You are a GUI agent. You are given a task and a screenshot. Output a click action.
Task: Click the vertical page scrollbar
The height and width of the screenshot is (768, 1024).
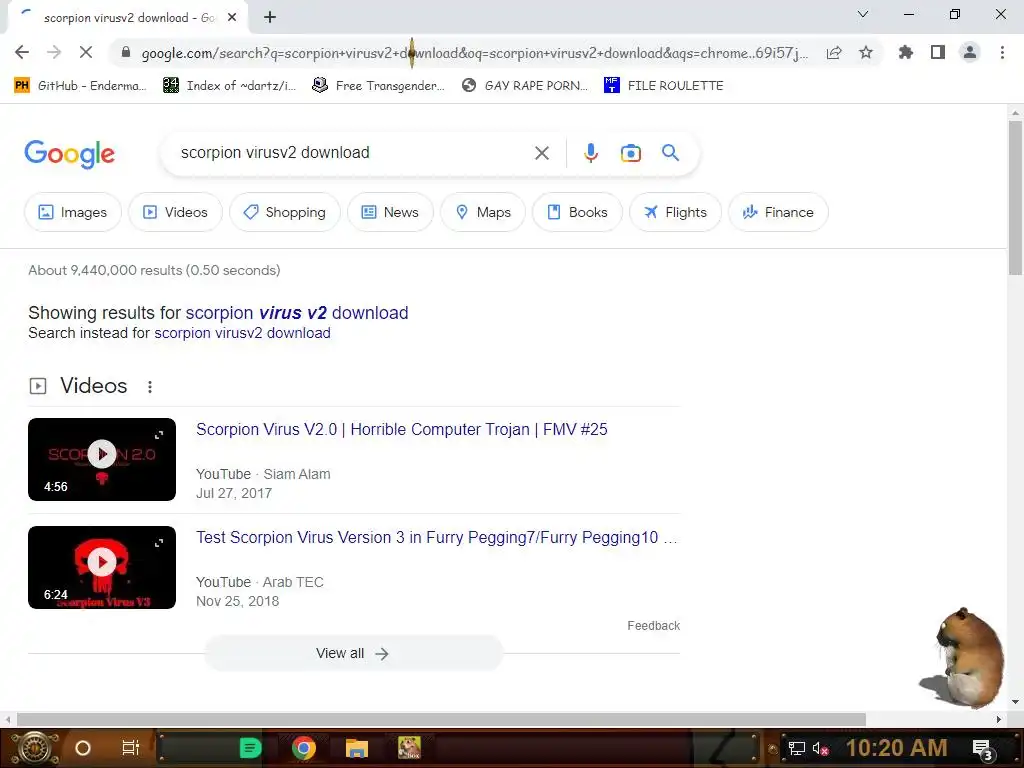(1015, 198)
